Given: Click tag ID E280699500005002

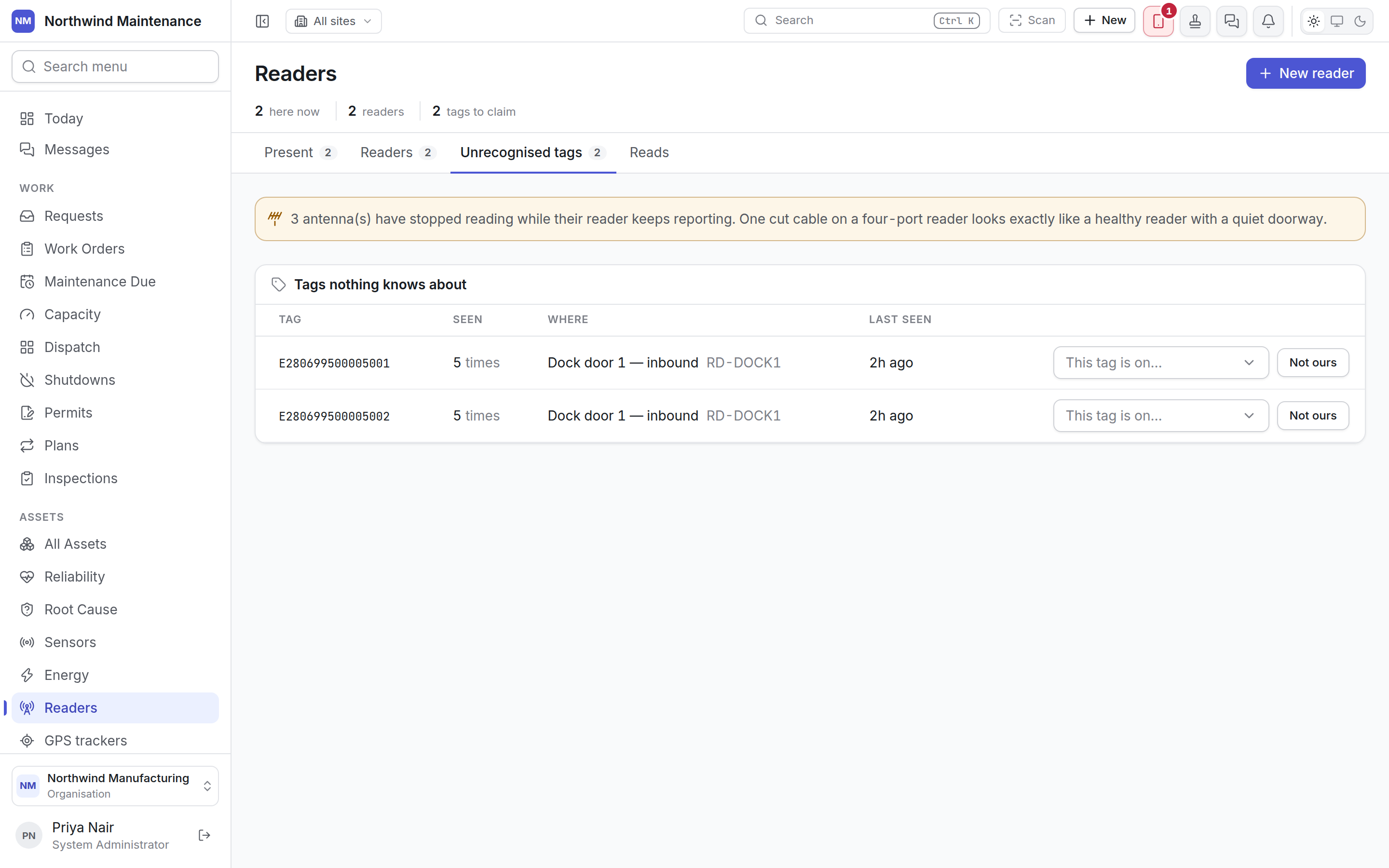Looking at the screenshot, I should (x=334, y=416).
